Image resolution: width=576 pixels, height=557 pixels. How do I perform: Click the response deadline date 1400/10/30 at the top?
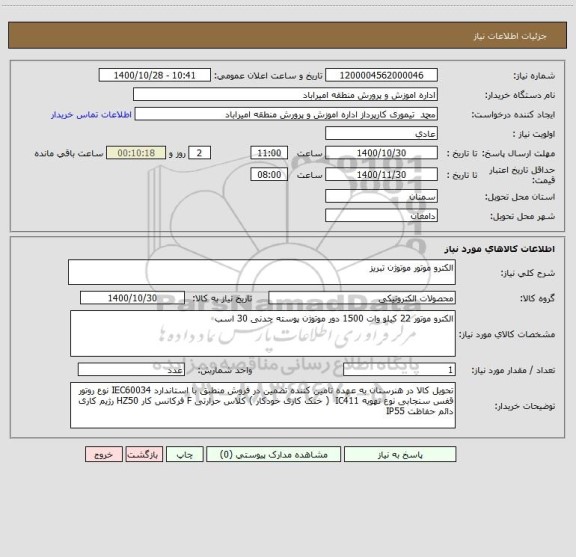[381, 153]
